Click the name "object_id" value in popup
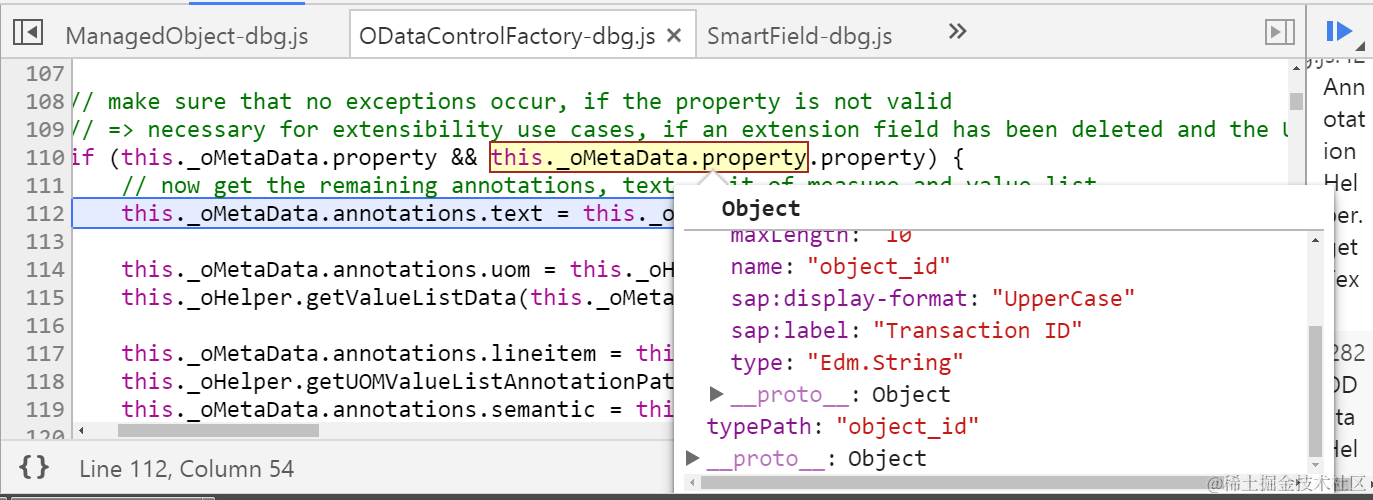Image resolution: width=1373 pixels, height=500 pixels. [878, 266]
